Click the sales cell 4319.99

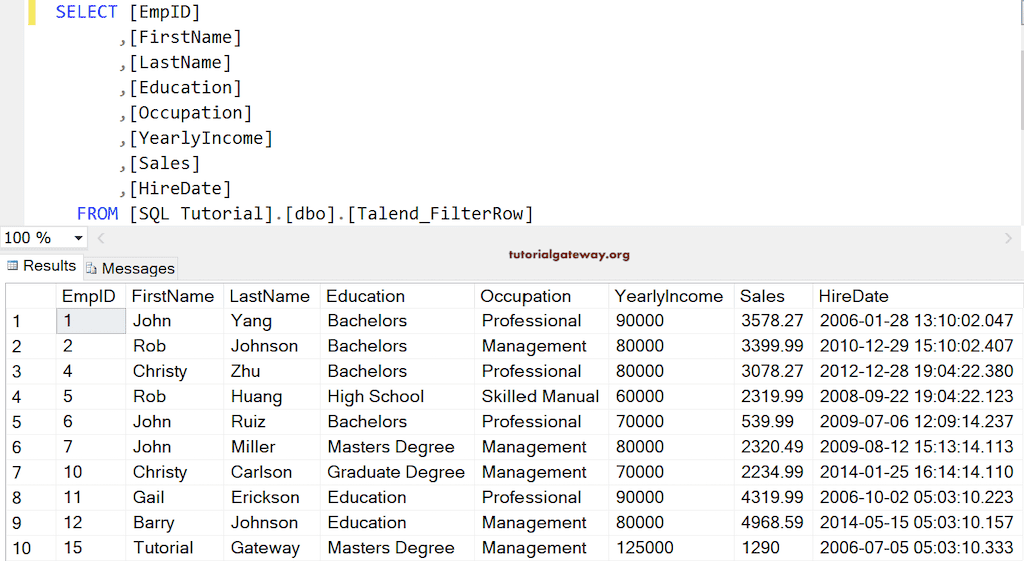point(773,498)
